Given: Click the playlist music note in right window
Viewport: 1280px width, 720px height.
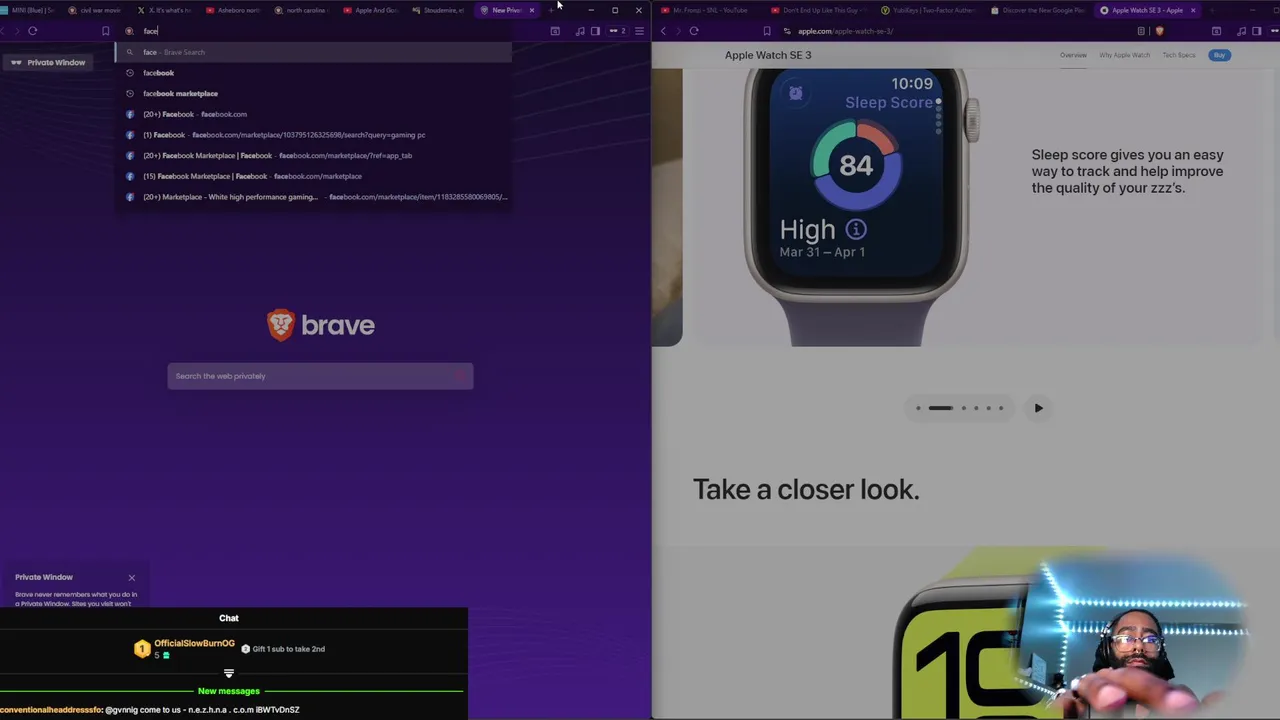Looking at the screenshot, I should tap(1241, 31).
